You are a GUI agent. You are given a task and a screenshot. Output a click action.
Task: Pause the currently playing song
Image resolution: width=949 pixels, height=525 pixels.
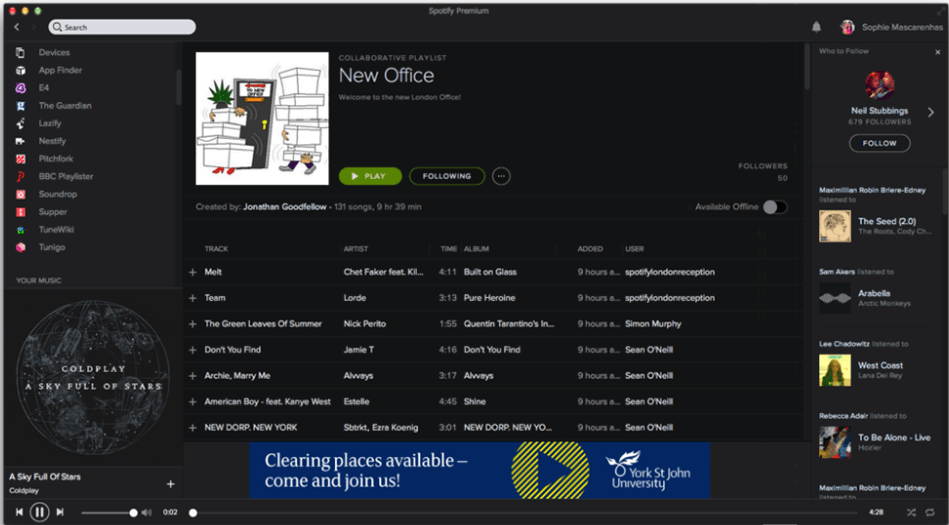coord(39,512)
